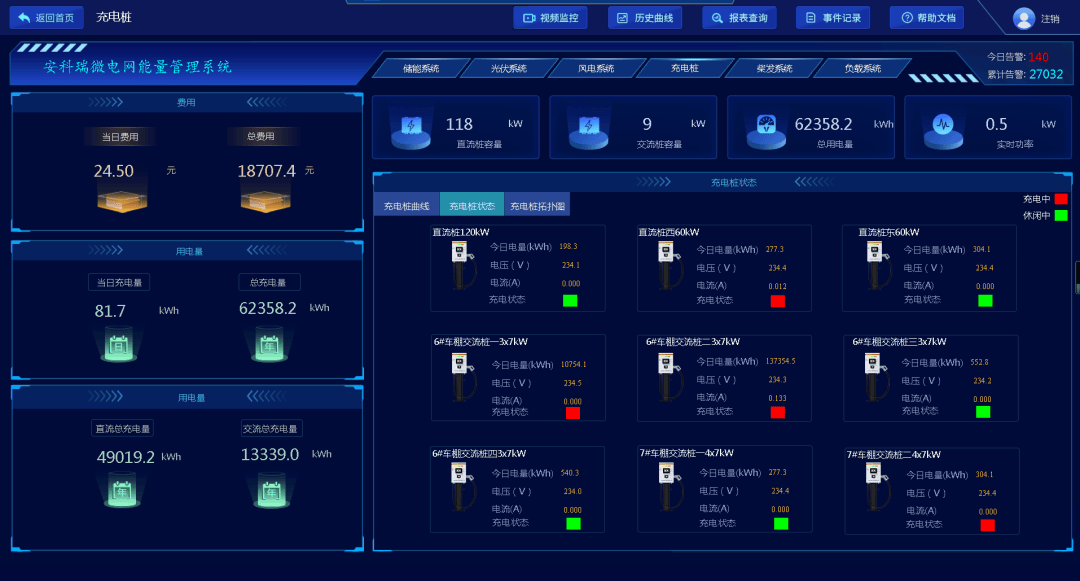The image size is (1080, 581).
Task: Open 视频监控 video monitoring
Action: (x=550, y=18)
